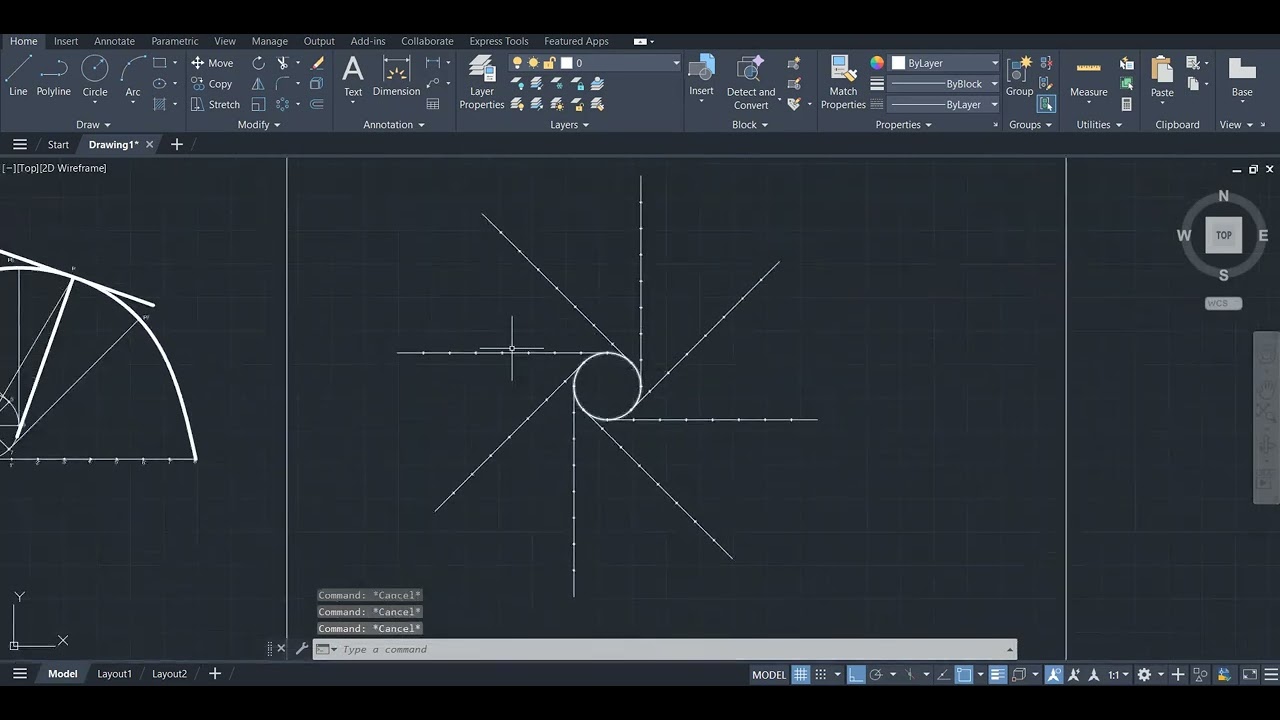Expand the Annotation panel
This screenshot has width=1280, height=720.
[394, 125]
